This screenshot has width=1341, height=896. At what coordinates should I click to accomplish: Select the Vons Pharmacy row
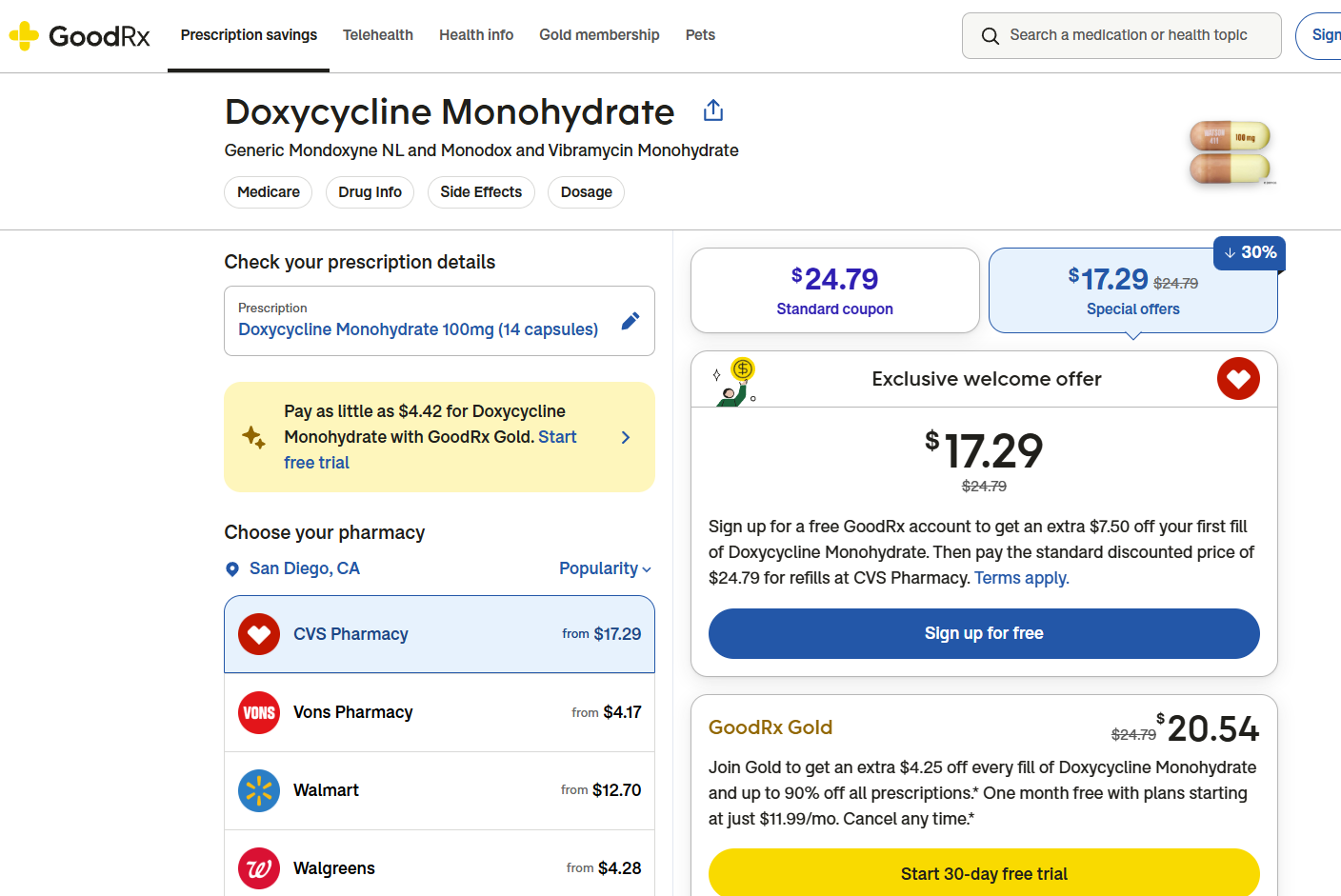[x=439, y=712]
